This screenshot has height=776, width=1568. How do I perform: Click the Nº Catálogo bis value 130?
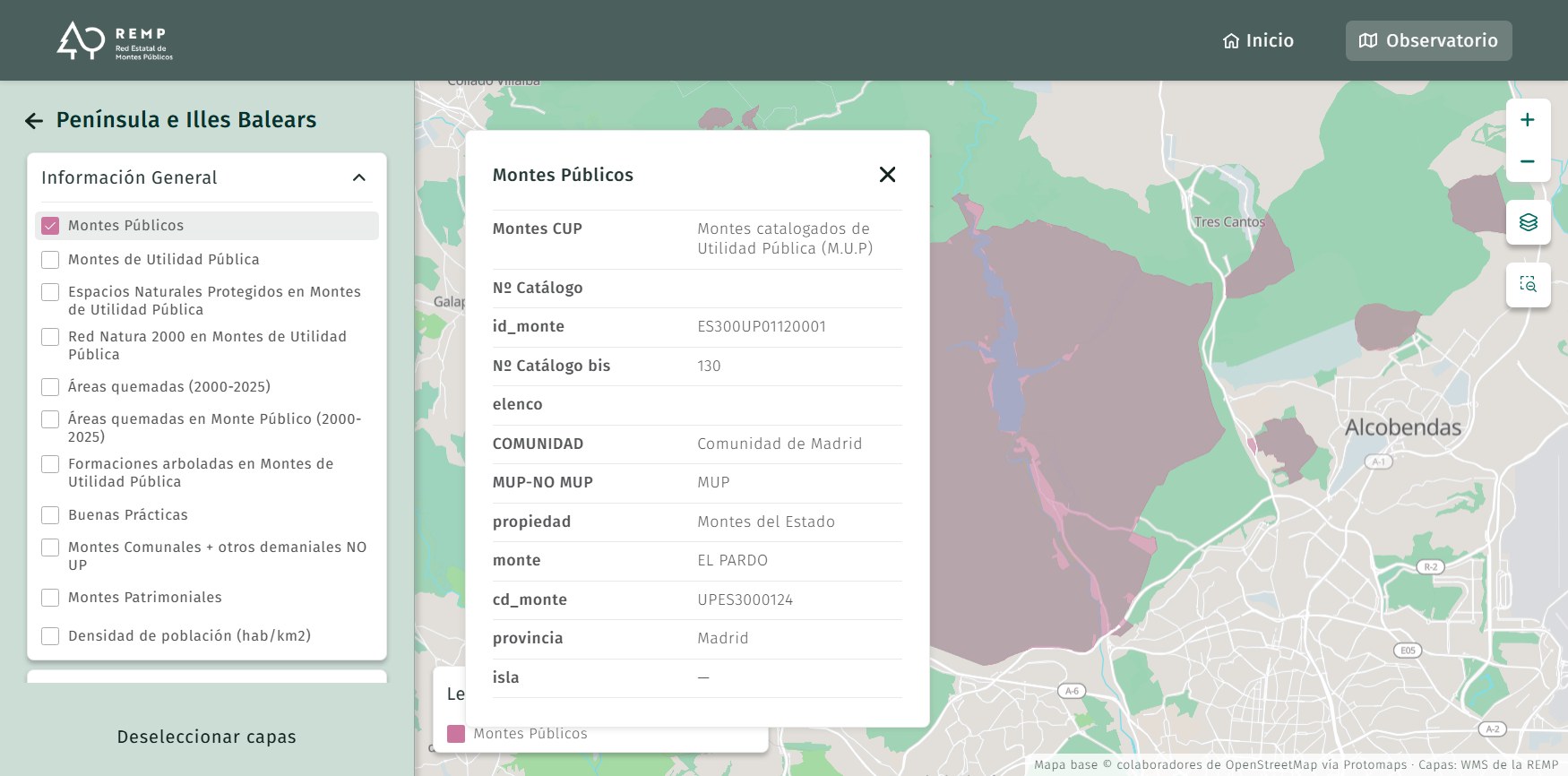pyautogui.click(x=709, y=366)
